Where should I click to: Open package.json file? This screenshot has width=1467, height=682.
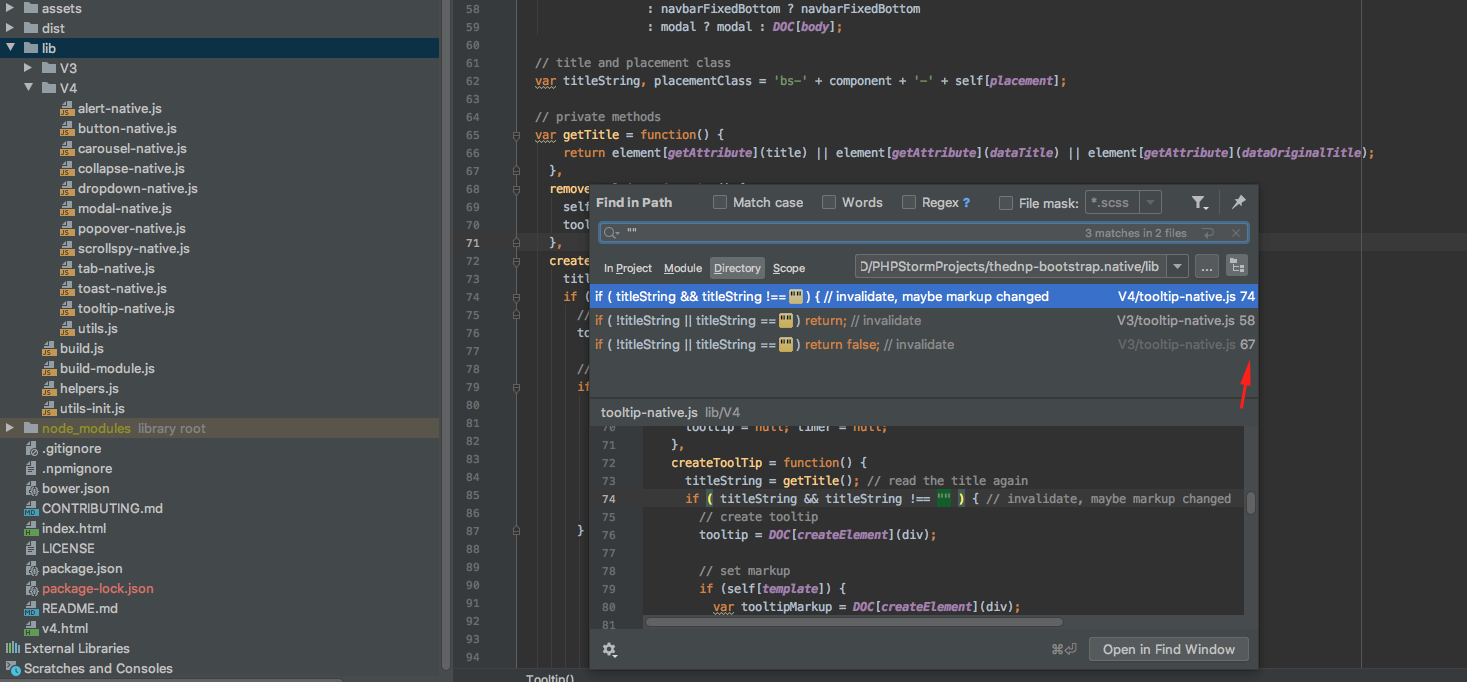tap(82, 568)
